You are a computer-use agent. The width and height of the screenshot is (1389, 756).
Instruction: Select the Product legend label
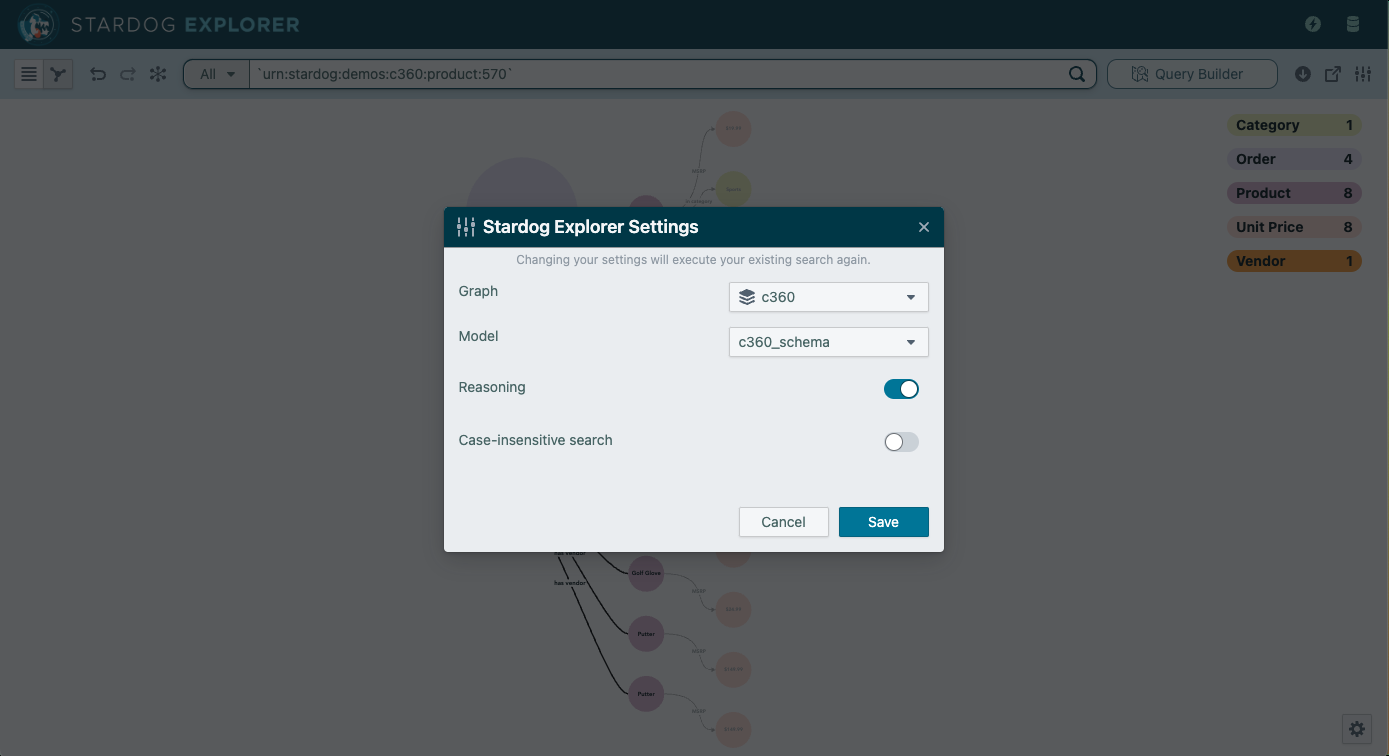[1293, 192]
